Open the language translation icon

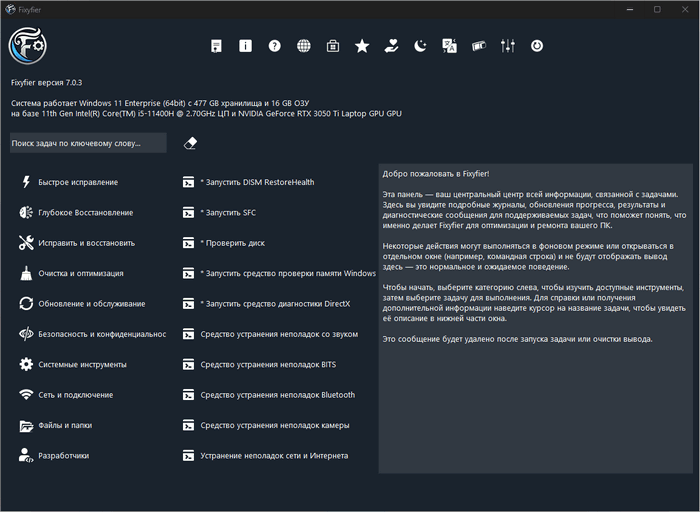click(450, 46)
